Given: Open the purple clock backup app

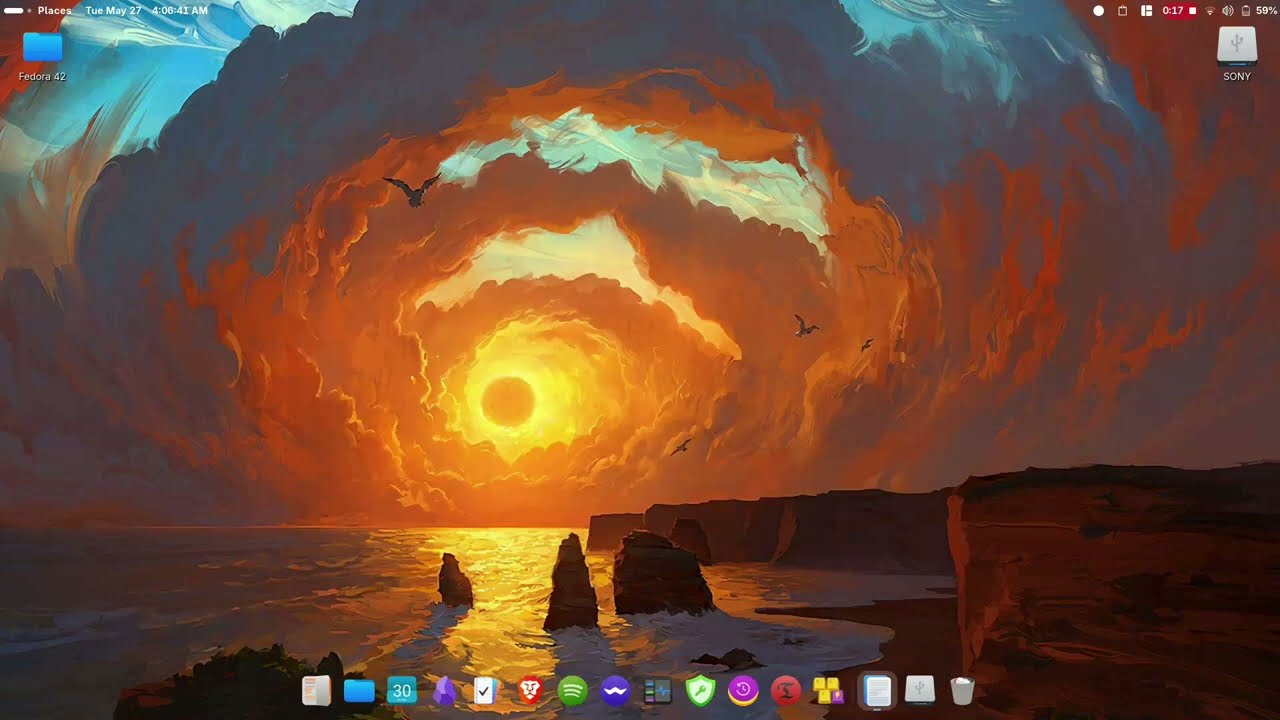Looking at the screenshot, I should pyautogui.click(x=743, y=690).
